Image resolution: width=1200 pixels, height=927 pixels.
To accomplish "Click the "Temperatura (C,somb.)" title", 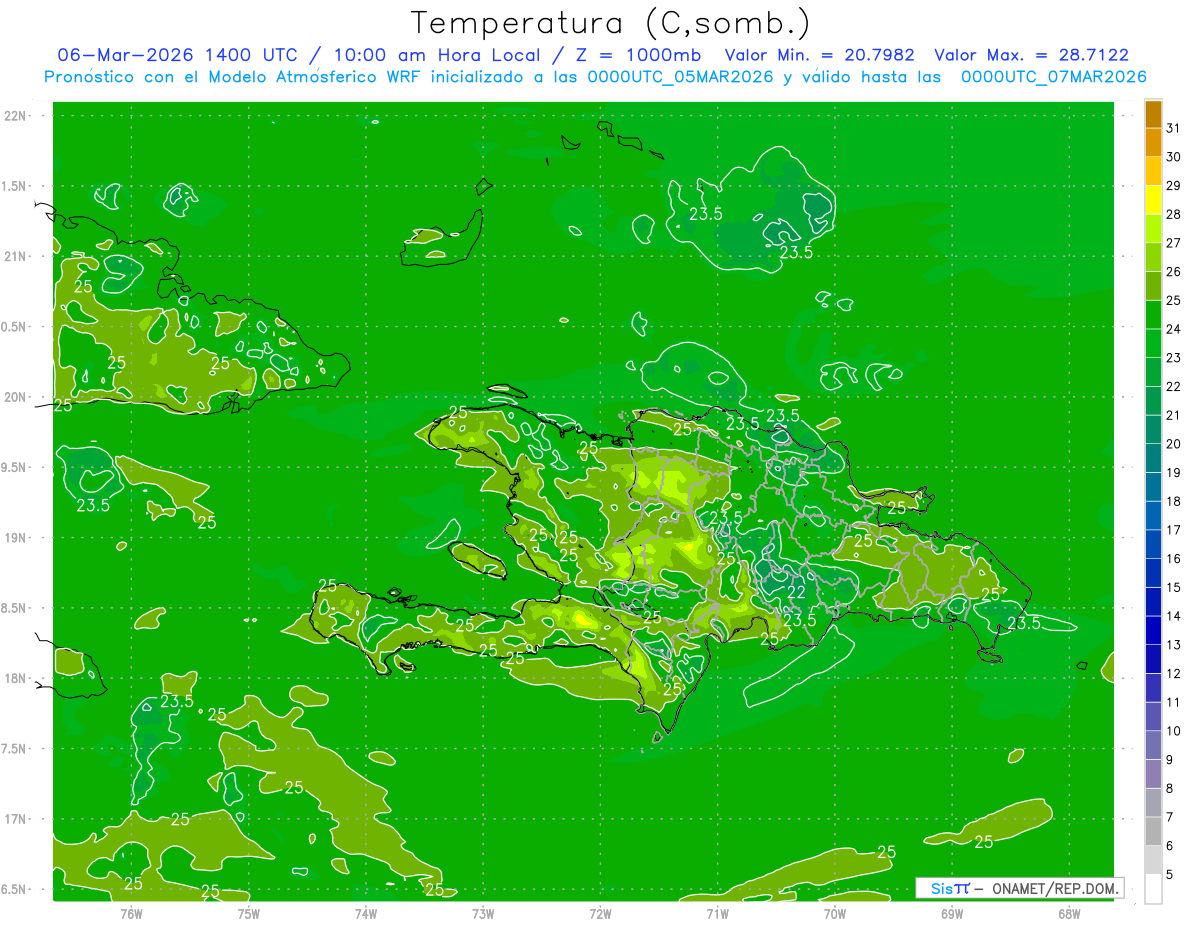I will (x=611, y=23).
